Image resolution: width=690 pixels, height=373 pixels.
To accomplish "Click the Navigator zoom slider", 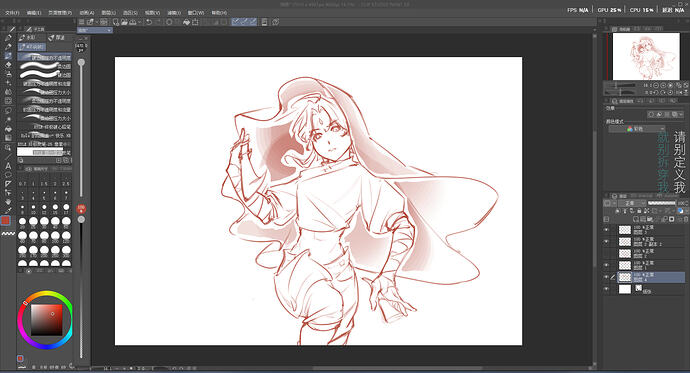I will coord(620,85).
